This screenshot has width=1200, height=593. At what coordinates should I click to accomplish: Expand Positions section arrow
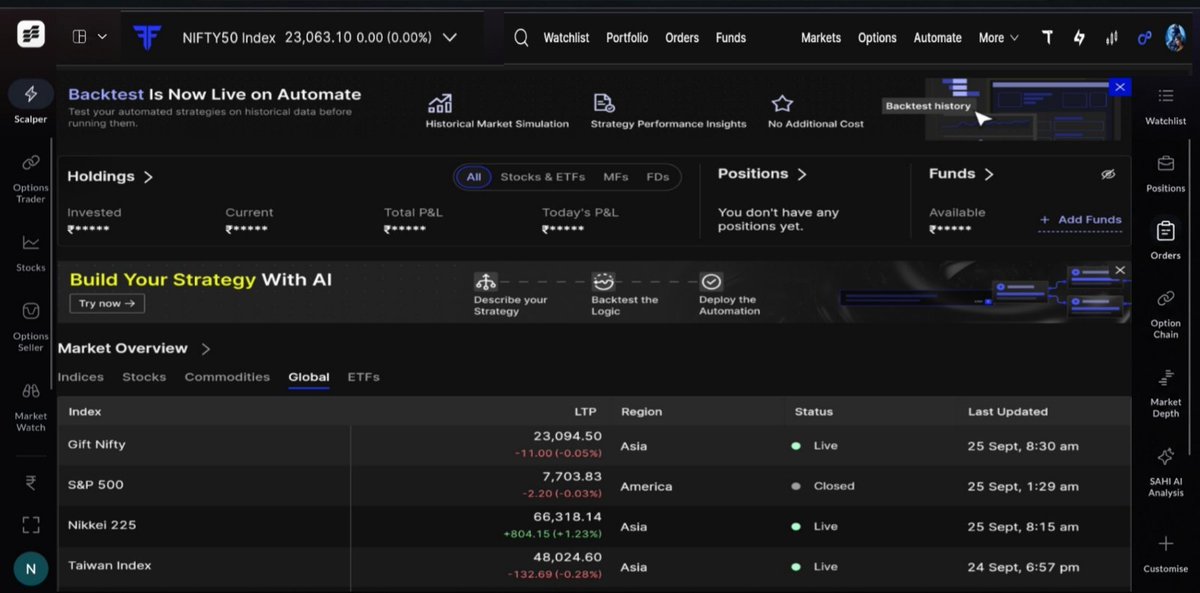coord(802,174)
